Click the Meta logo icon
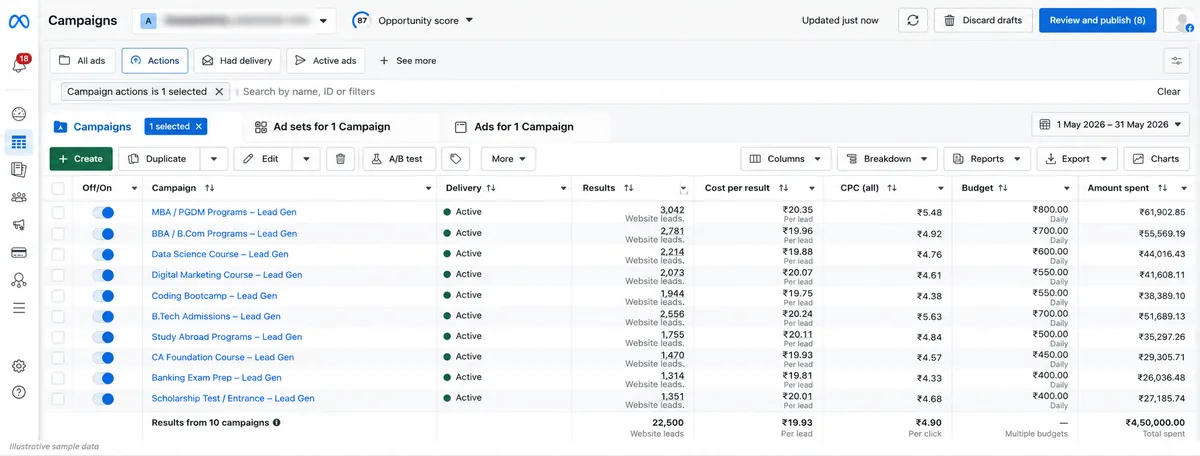 click(19, 20)
